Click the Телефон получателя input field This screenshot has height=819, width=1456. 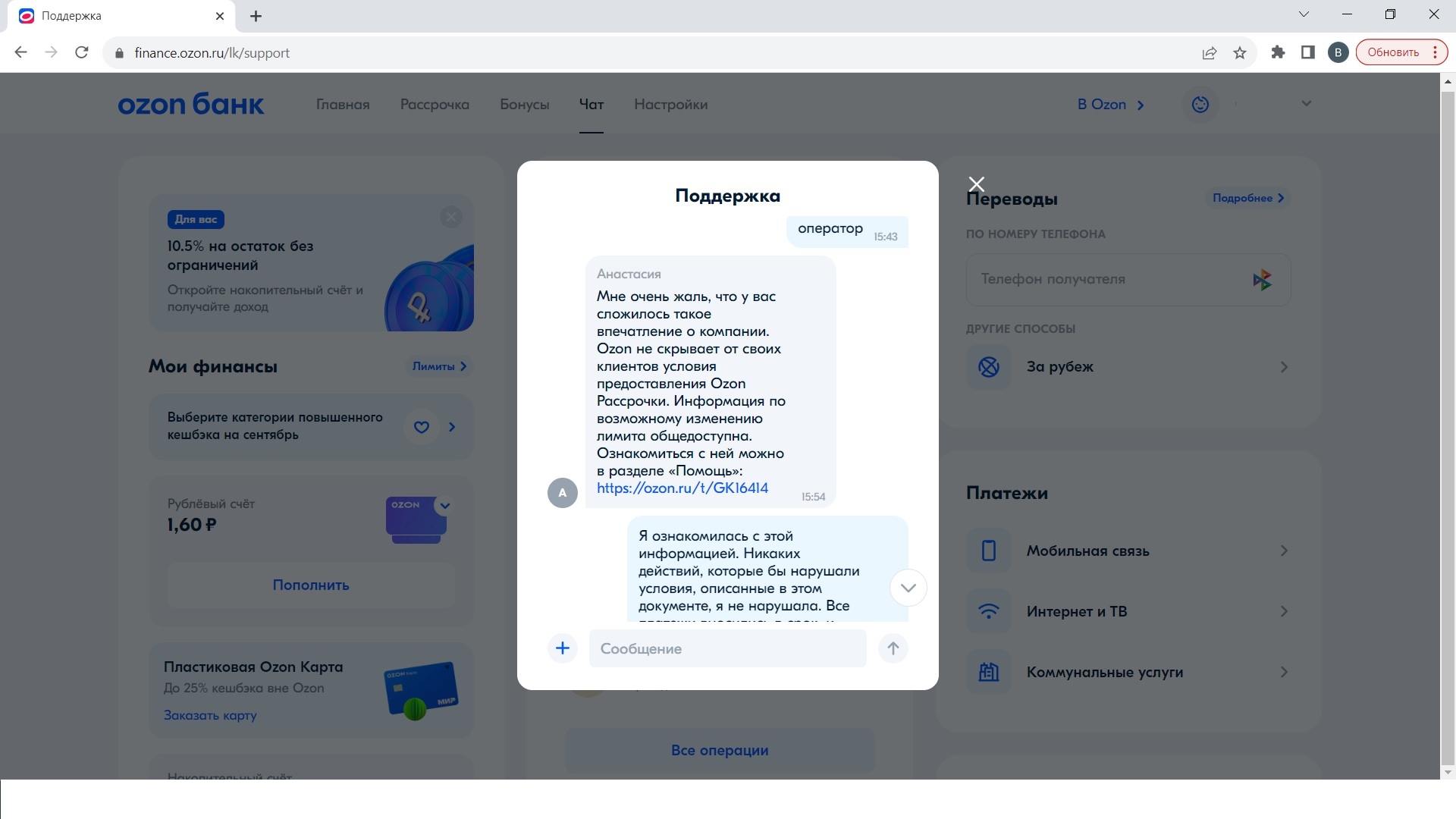(x=1128, y=279)
